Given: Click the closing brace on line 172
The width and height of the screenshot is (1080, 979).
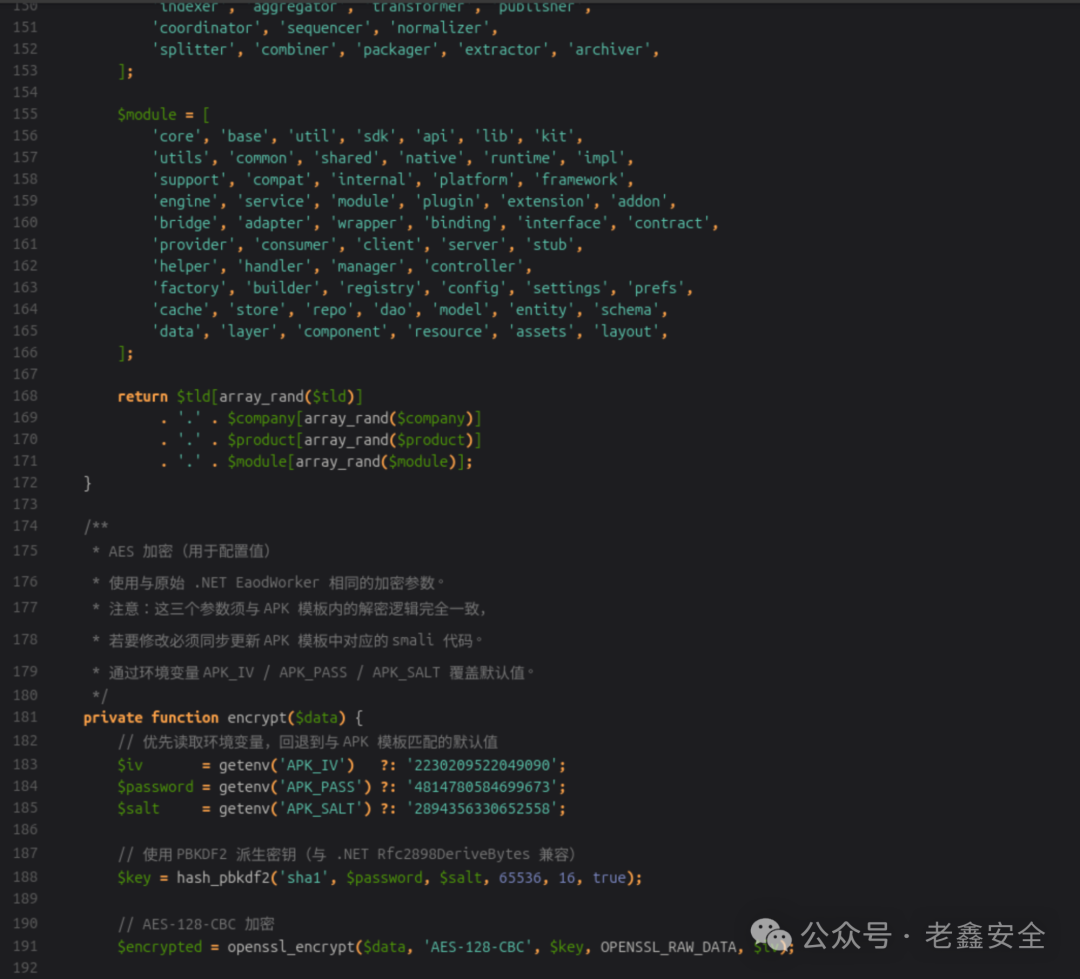Looking at the screenshot, I should coord(87,483).
